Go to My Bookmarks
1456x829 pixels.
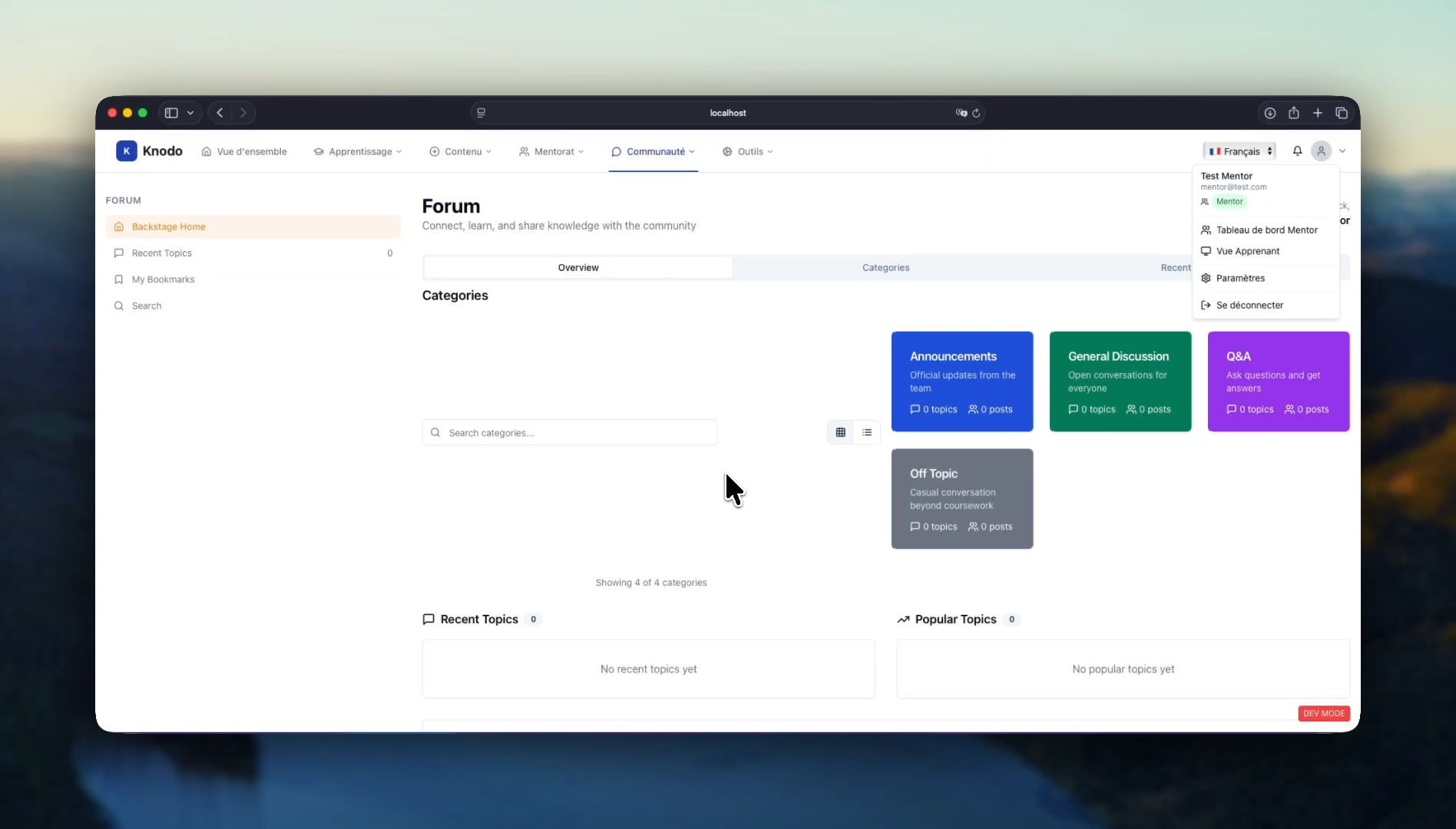coord(163,279)
